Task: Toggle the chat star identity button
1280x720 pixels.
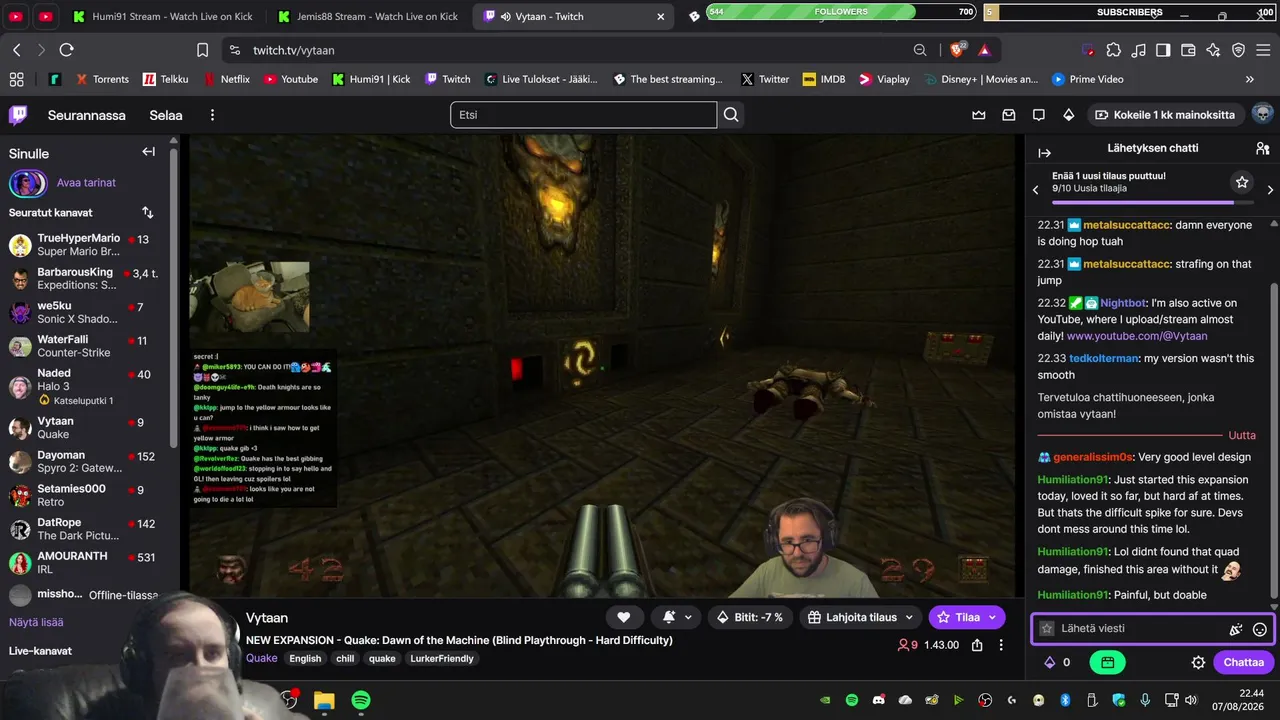Action: [1047, 629]
